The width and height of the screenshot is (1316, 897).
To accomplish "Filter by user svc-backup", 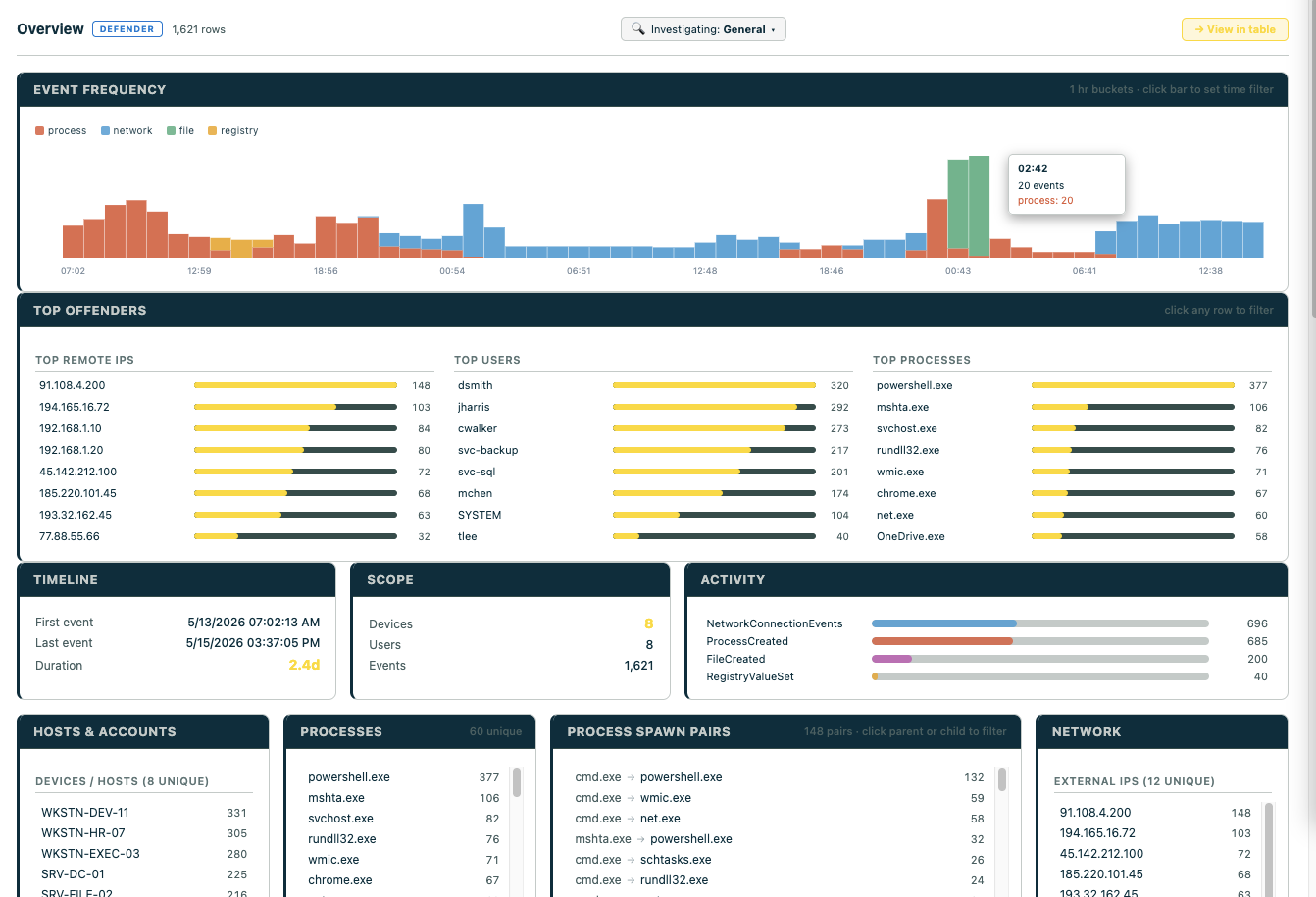I will (653, 450).
